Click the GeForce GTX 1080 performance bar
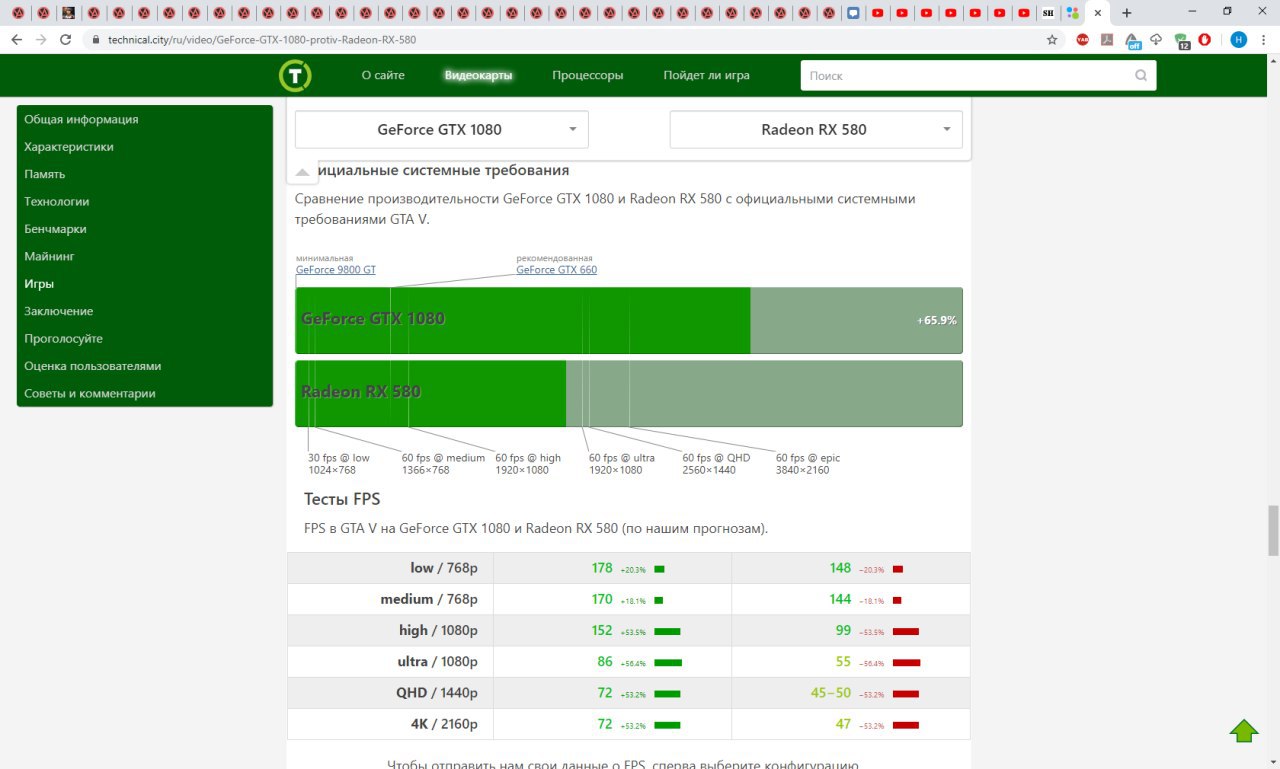The width and height of the screenshot is (1280, 769). point(629,320)
